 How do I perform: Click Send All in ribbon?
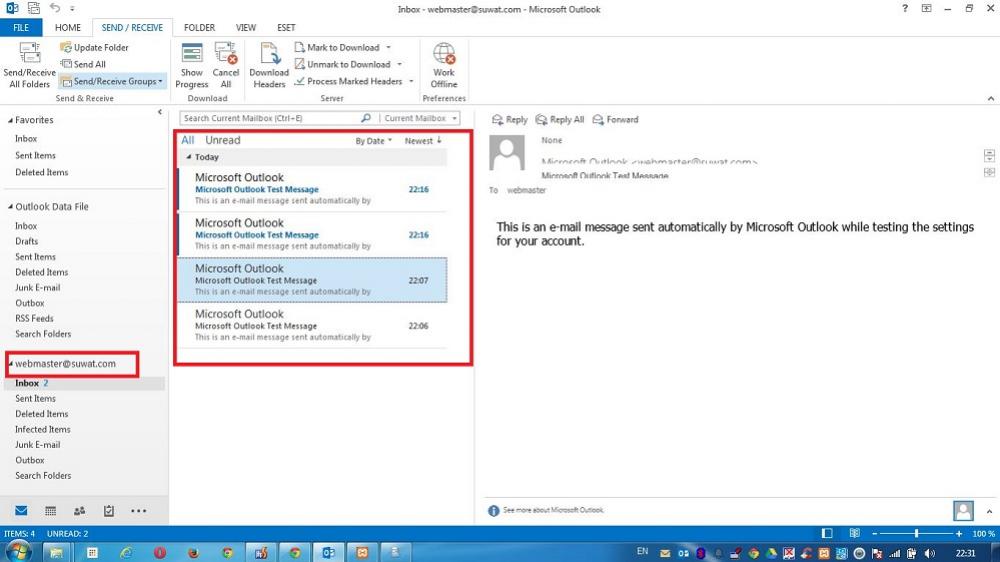coord(84,64)
